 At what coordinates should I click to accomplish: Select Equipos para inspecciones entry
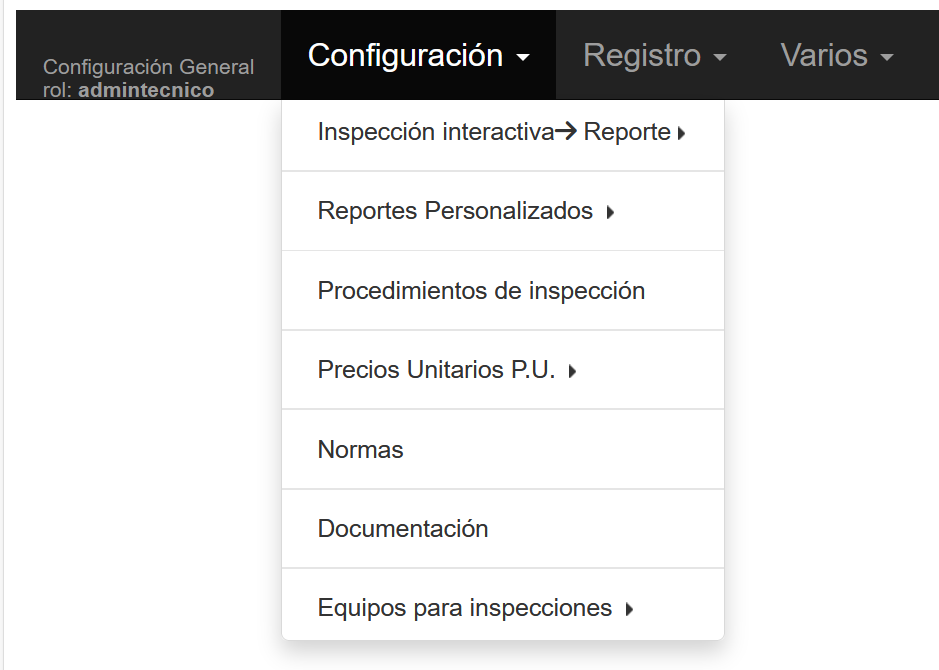tap(464, 608)
